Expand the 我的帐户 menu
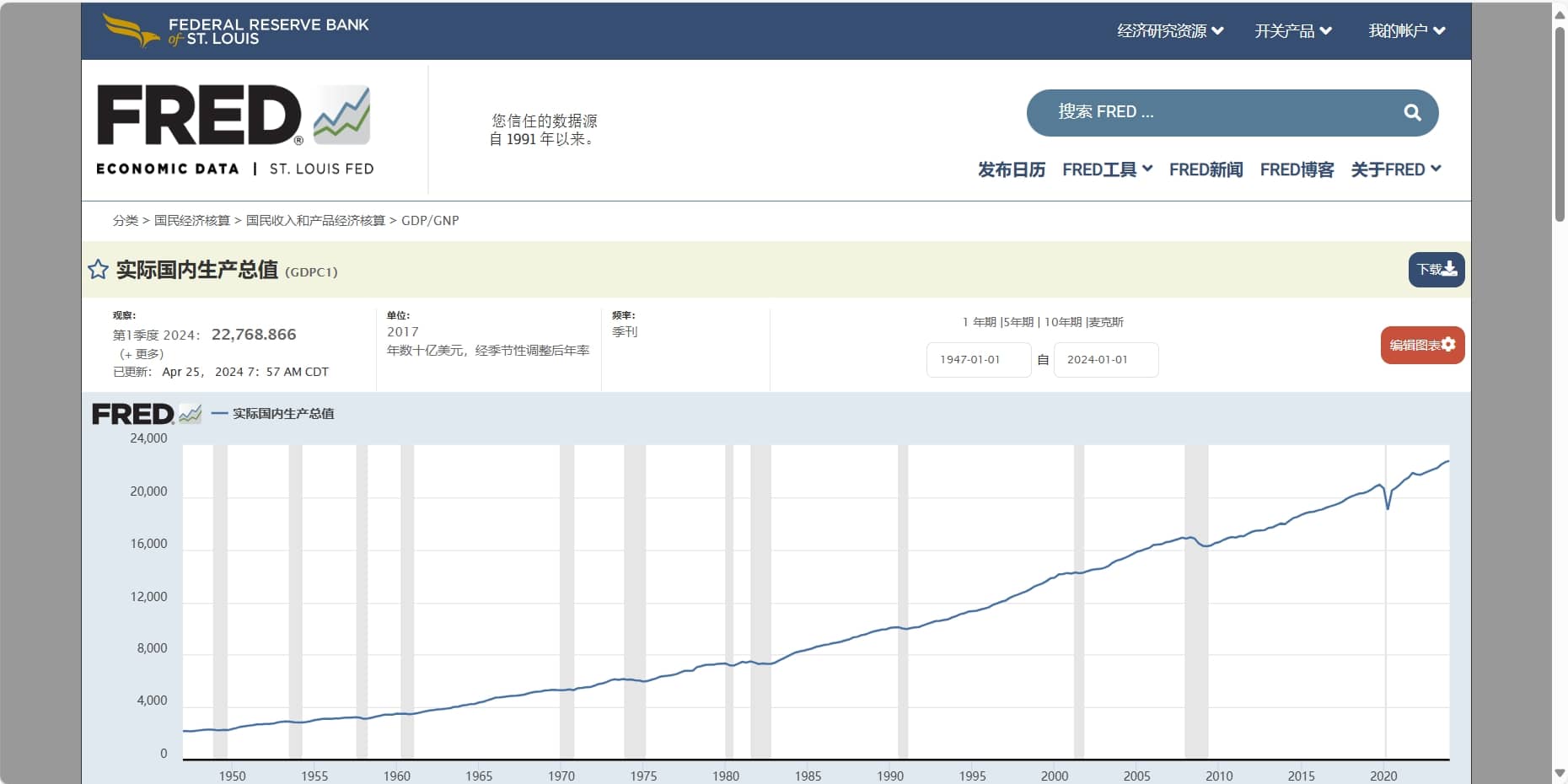 coord(1407,31)
